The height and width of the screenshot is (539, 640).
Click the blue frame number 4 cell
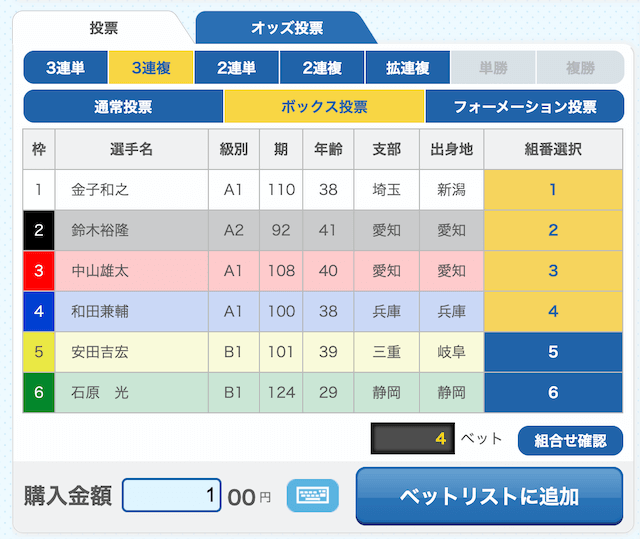tap(39, 311)
